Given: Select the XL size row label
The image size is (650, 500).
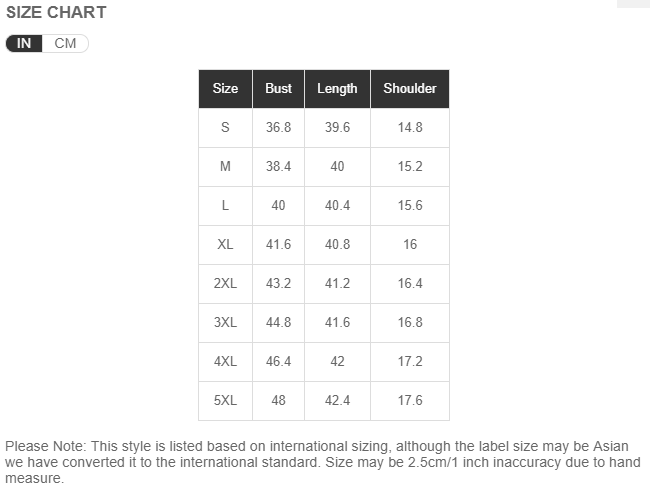Looking at the screenshot, I should [225, 244].
